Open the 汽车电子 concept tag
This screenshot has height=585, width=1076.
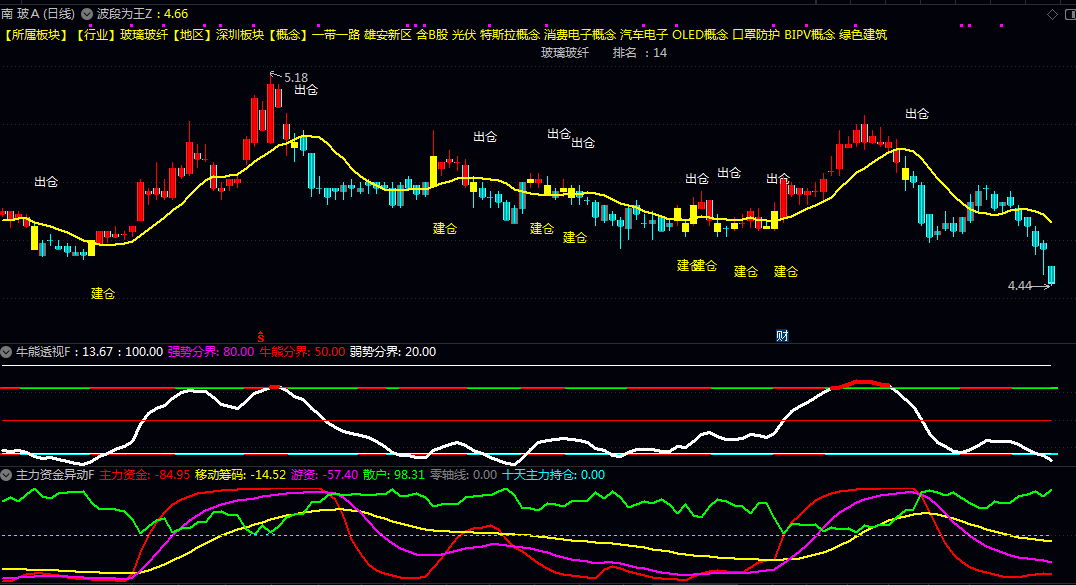click(644, 34)
